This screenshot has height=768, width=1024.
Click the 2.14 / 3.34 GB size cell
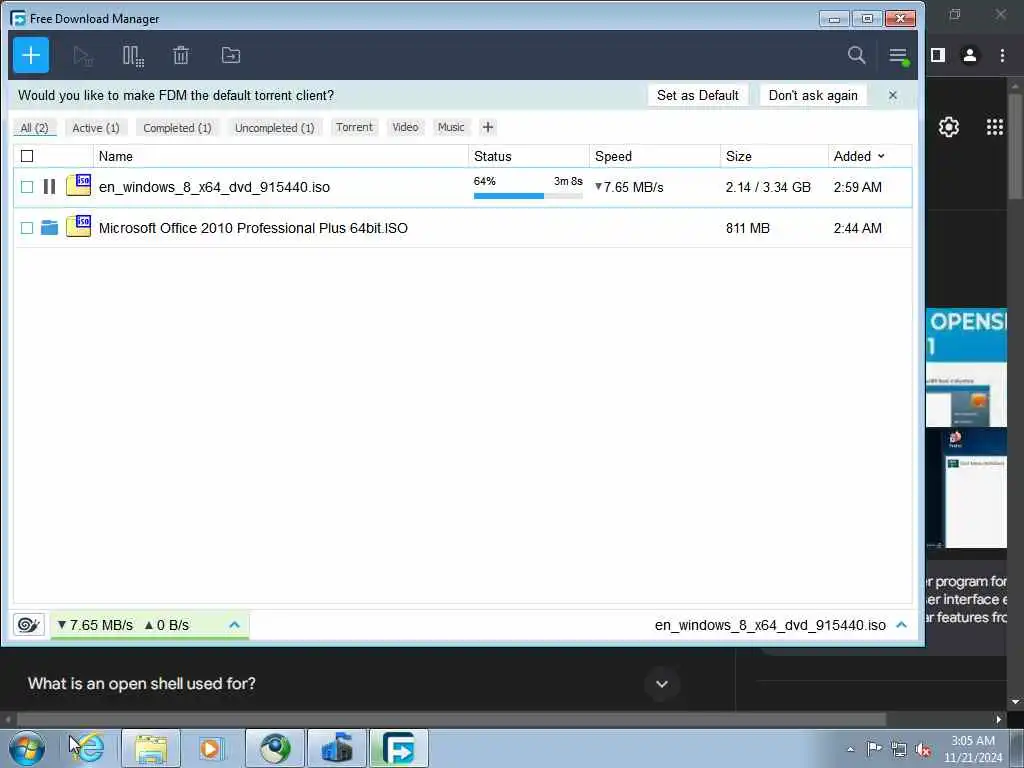768,187
